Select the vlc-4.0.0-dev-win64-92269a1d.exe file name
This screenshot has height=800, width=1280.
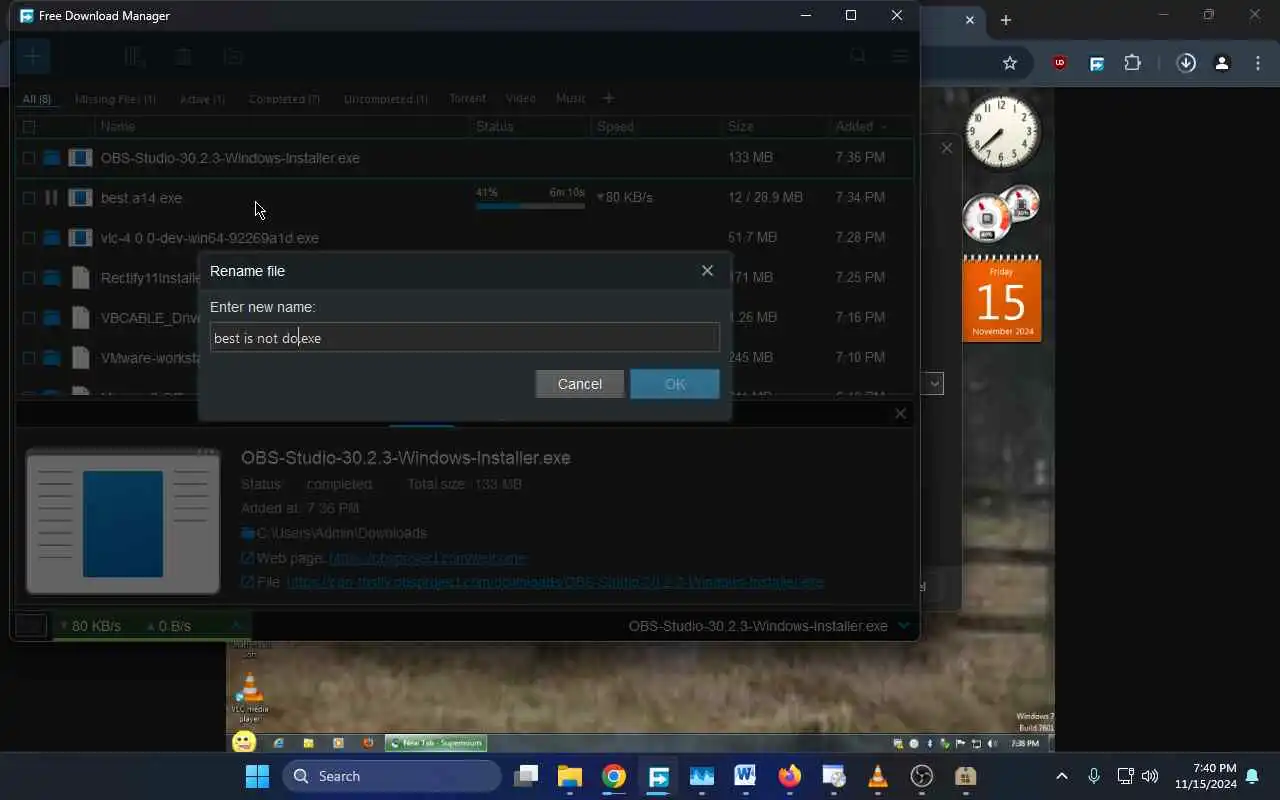pos(210,238)
